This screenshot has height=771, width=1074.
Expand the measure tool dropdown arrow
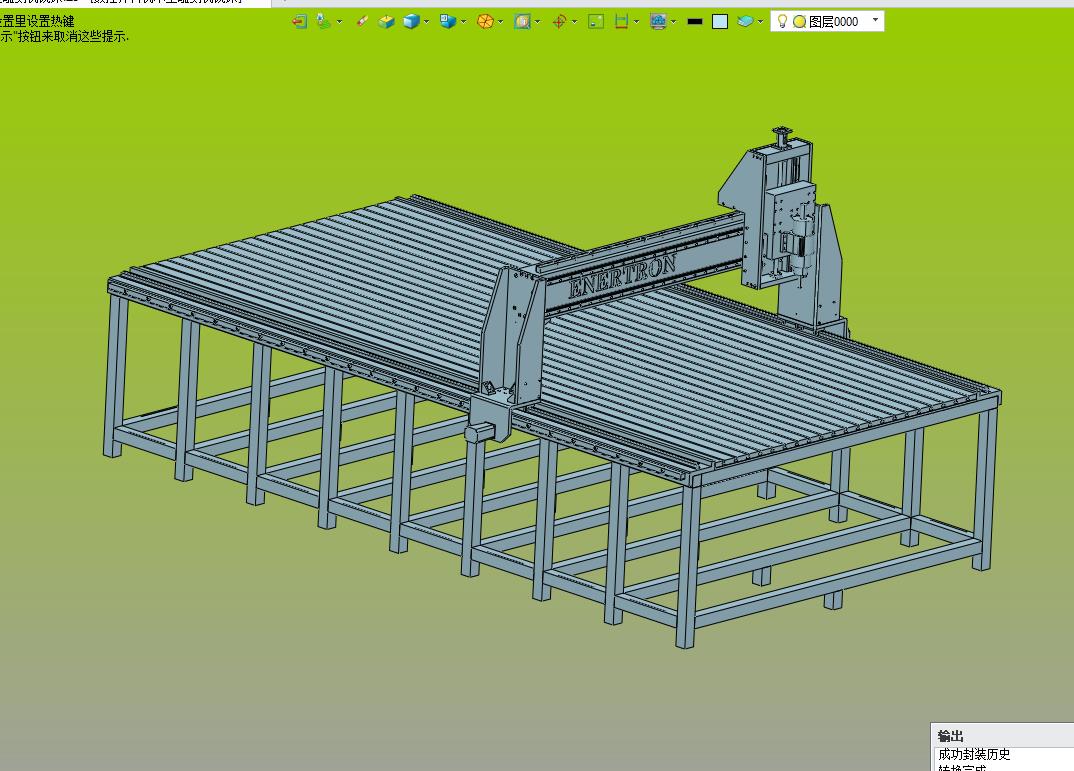coord(637,22)
